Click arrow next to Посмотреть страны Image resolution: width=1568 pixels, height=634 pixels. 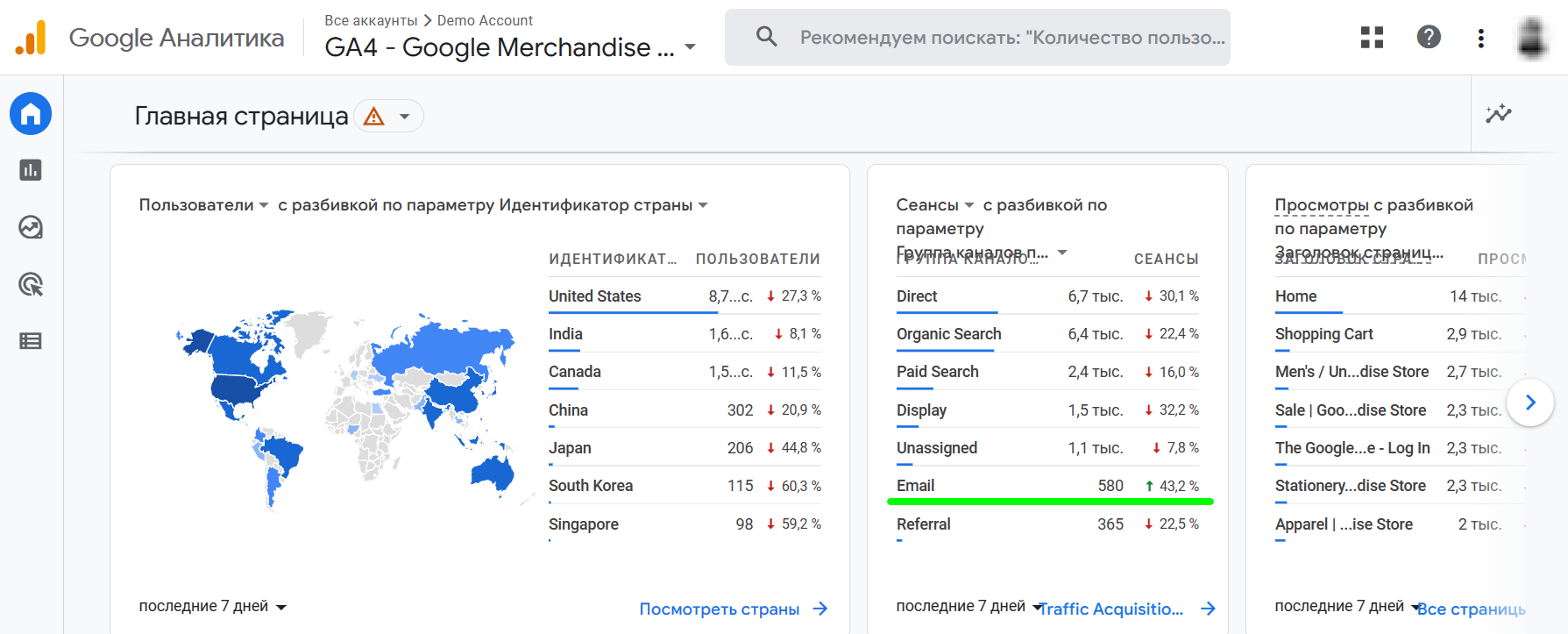(x=820, y=609)
